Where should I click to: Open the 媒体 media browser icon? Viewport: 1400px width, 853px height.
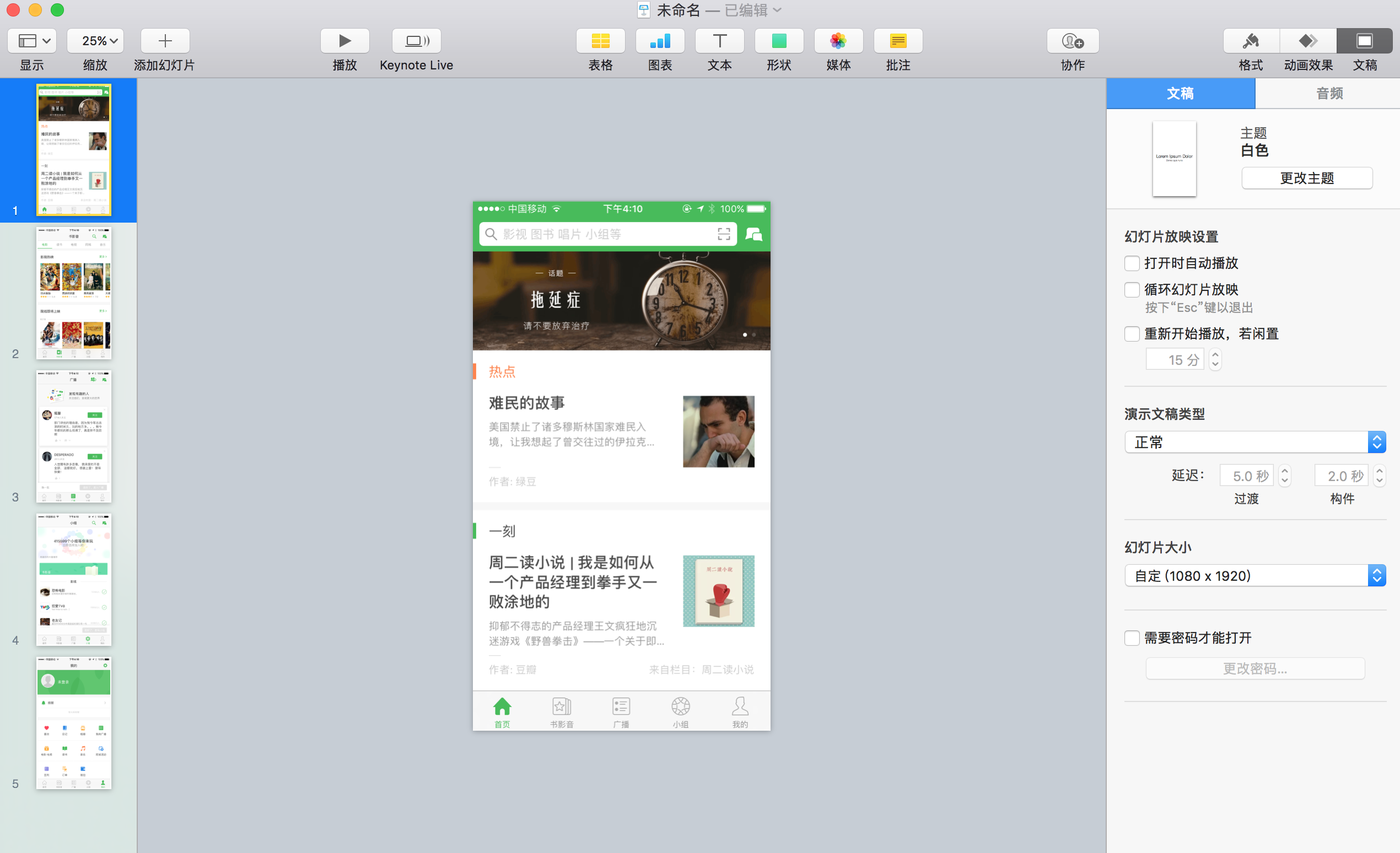click(838, 41)
